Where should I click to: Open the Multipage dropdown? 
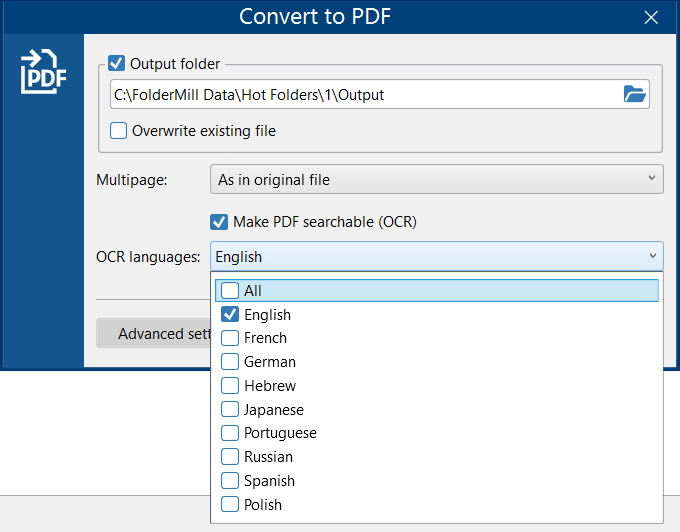pyautogui.click(x=436, y=180)
